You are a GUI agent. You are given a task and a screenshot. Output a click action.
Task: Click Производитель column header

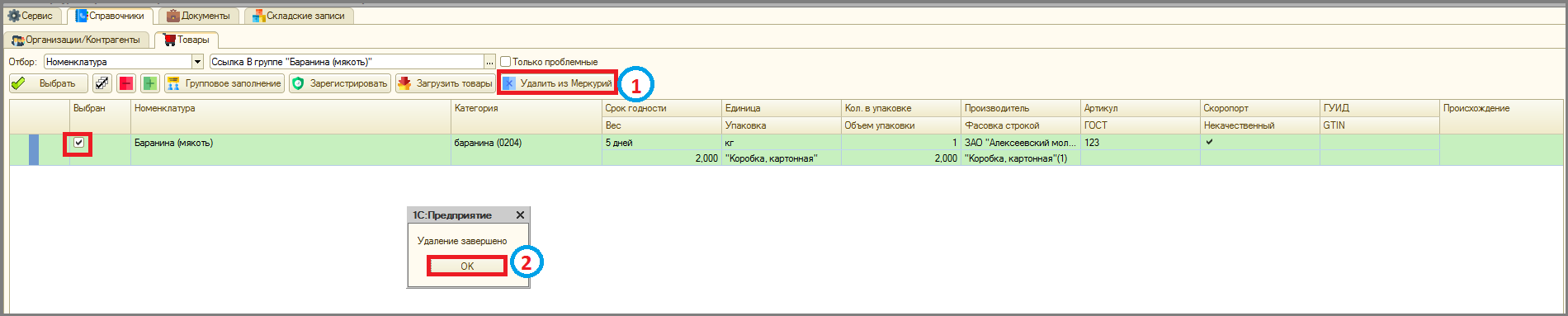coord(1021,108)
